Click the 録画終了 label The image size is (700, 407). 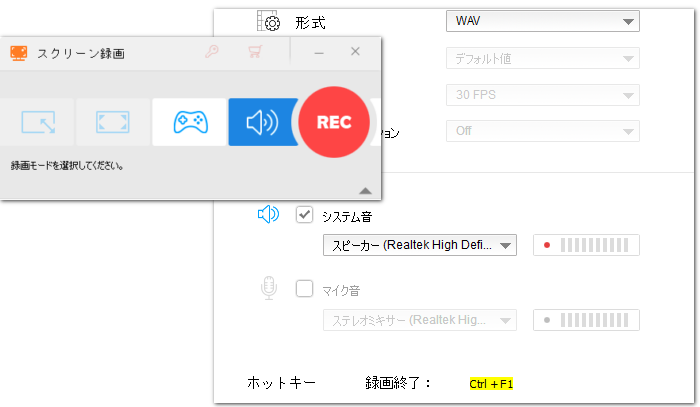click(x=397, y=382)
